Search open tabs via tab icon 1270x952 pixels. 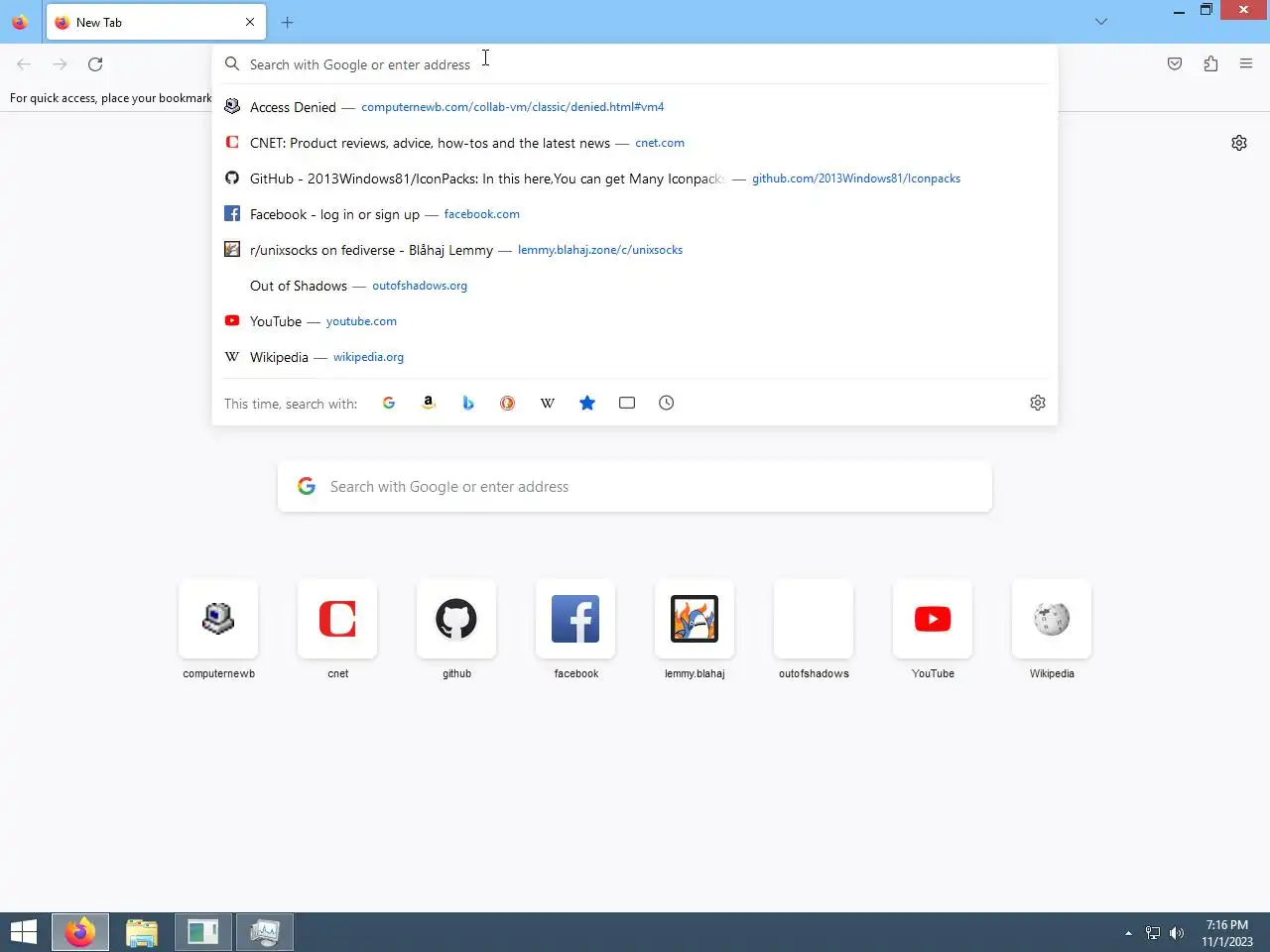click(627, 403)
